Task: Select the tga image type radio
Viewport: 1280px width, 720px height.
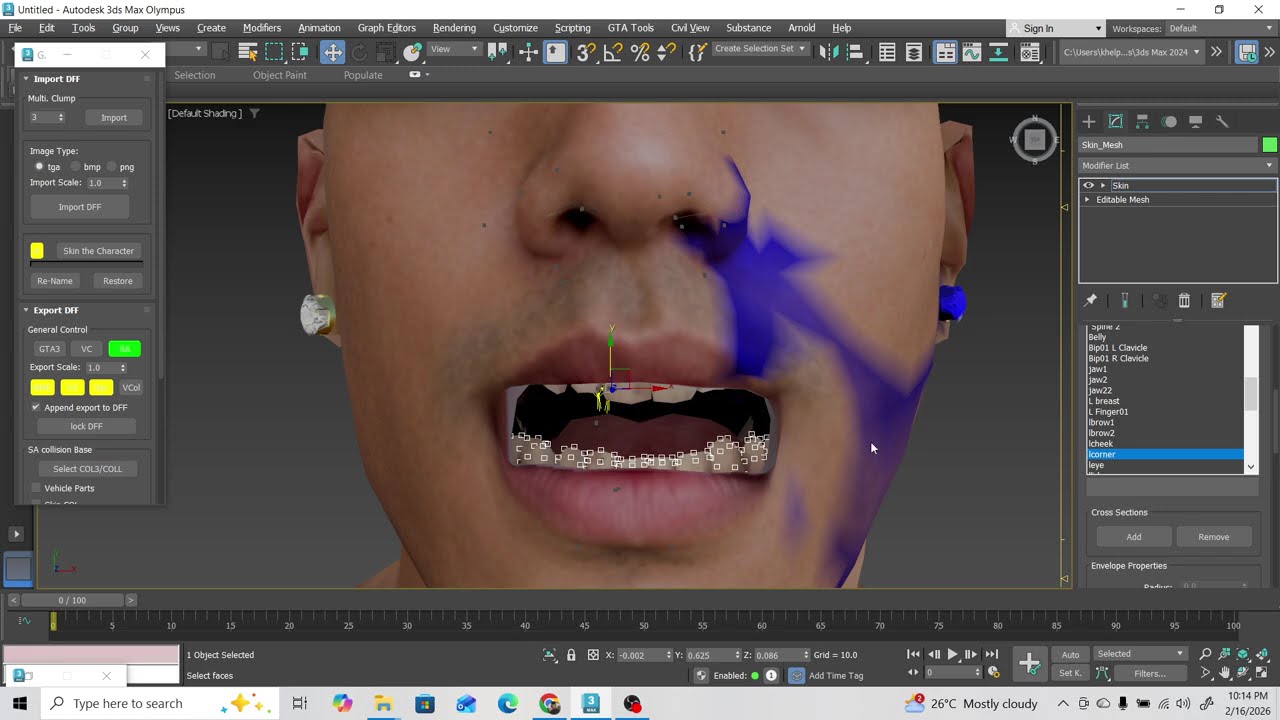Action: pos(39,167)
